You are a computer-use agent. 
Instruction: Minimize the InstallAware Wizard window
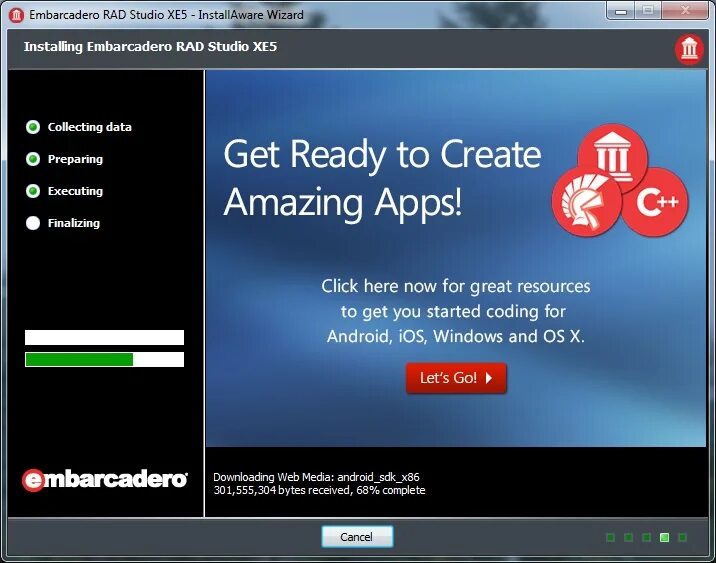(621, 11)
